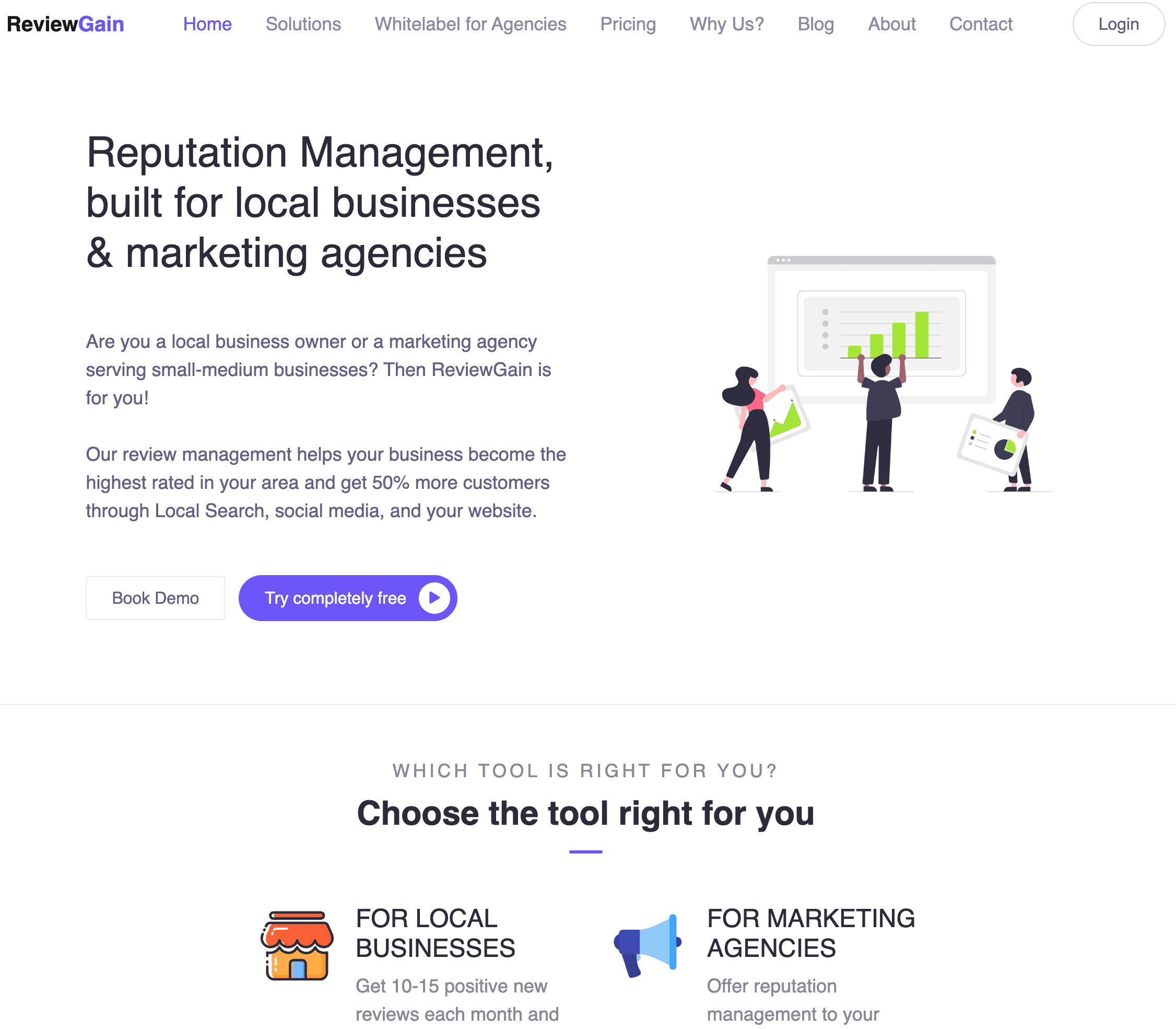The height and width of the screenshot is (1029, 1176).
Task: Click the ReviewGain logo icon
Action: pos(66,22)
